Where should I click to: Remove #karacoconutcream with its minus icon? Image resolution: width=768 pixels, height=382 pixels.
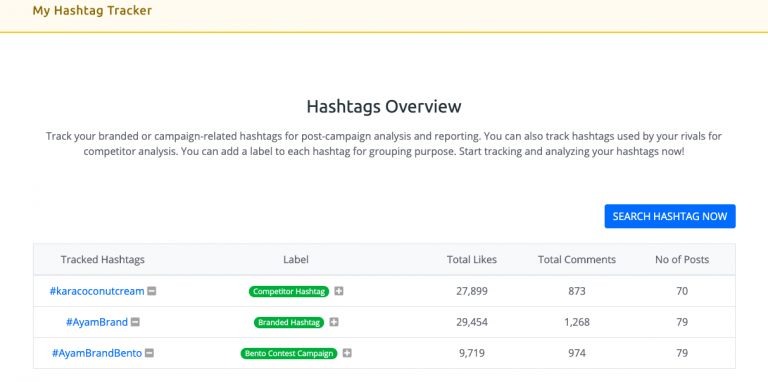(x=152, y=291)
